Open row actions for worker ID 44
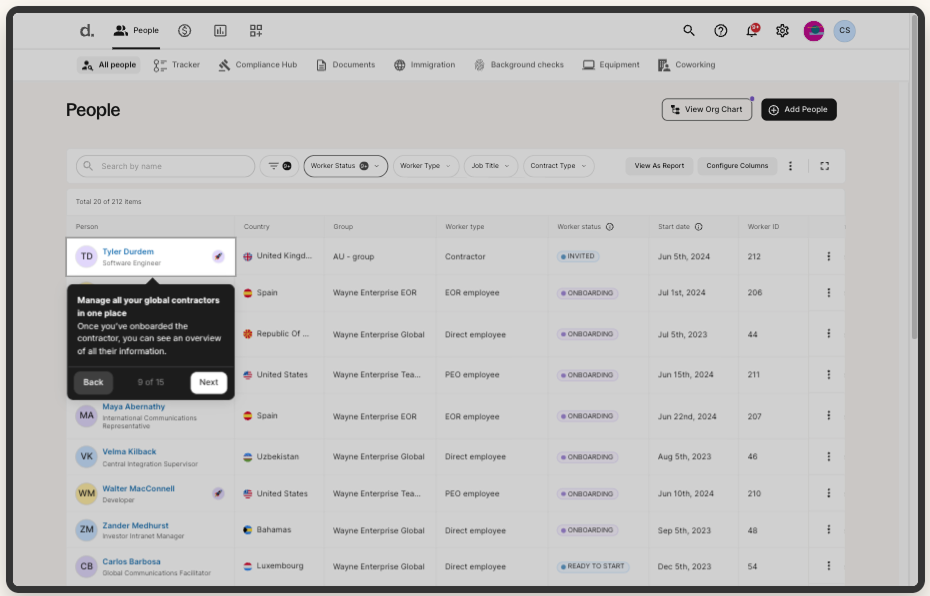 click(829, 334)
